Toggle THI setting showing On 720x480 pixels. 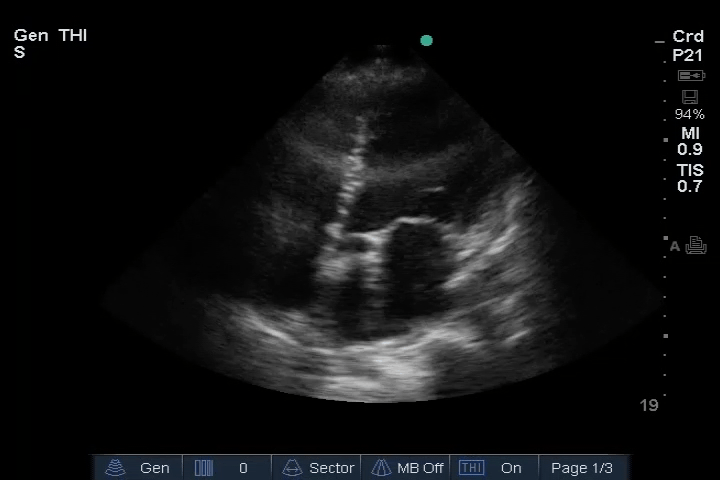pyautogui.click(x=511, y=468)
